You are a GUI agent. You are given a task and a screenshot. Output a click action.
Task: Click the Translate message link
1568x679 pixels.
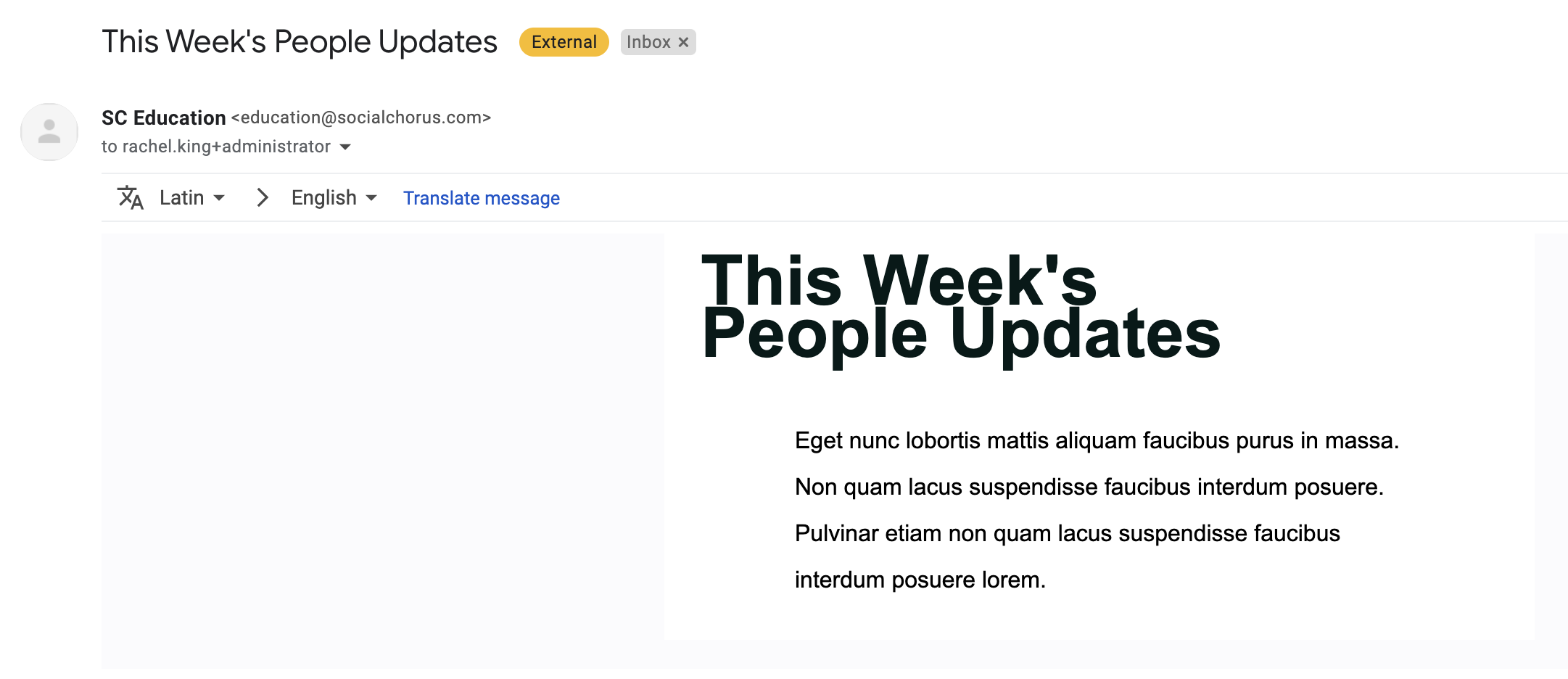pyautogui.click(x=482, y=198)
